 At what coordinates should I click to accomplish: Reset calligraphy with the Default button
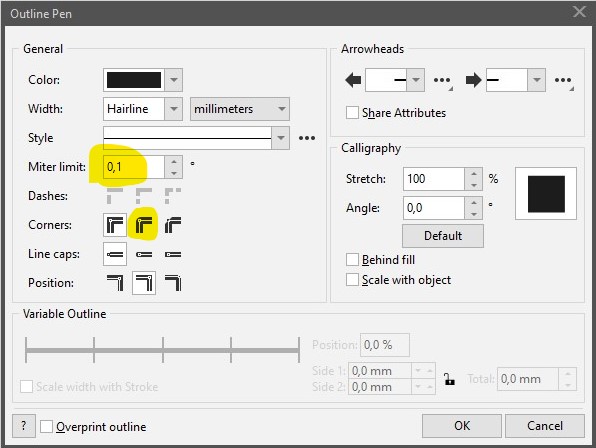tap(443, 236)
